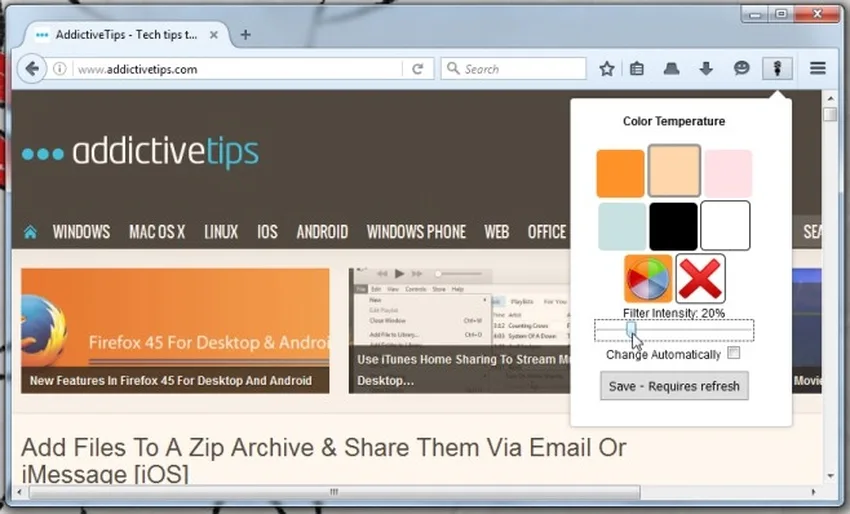The width and height of the screenshot is (850, 514).
Task: Click the chat smiley toolbar icon
Action: click(x=741, y=68)
